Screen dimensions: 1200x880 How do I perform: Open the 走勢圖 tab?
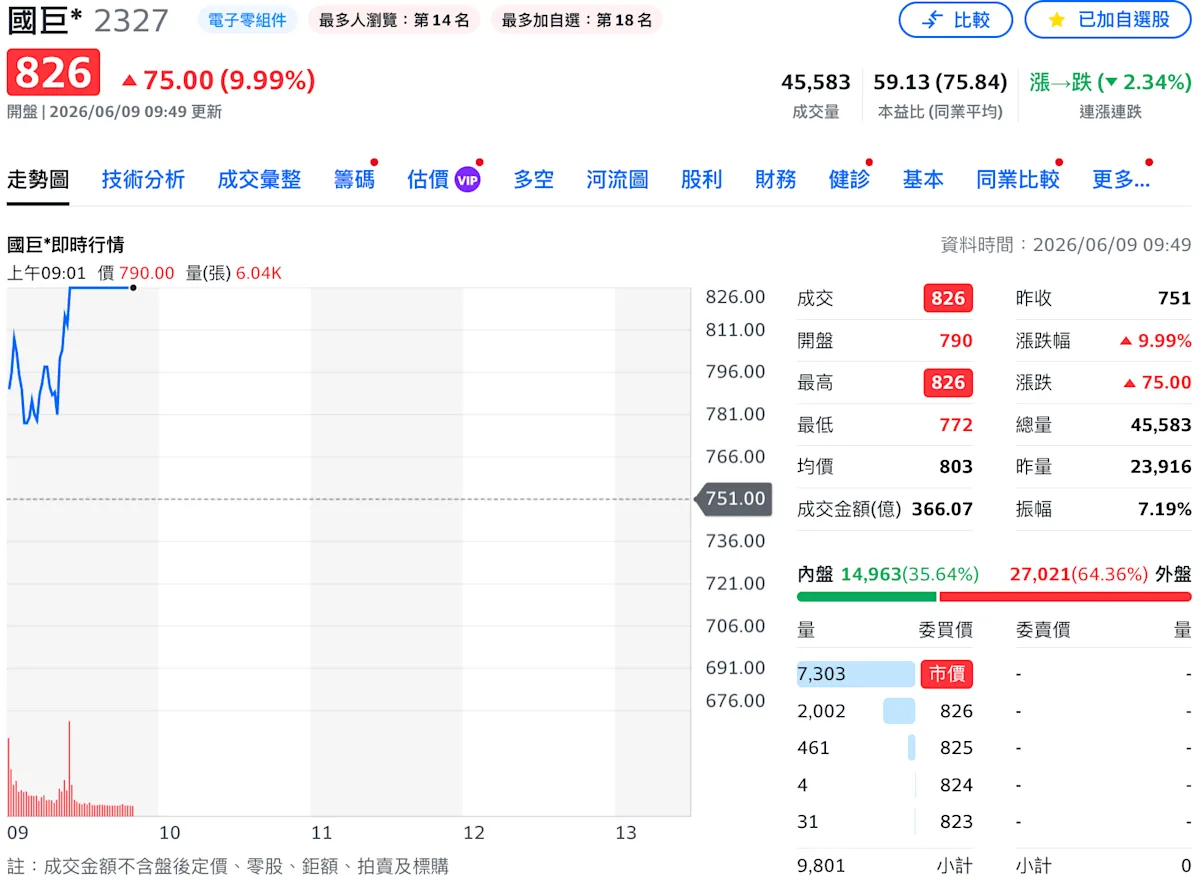(x=38, y=180)
